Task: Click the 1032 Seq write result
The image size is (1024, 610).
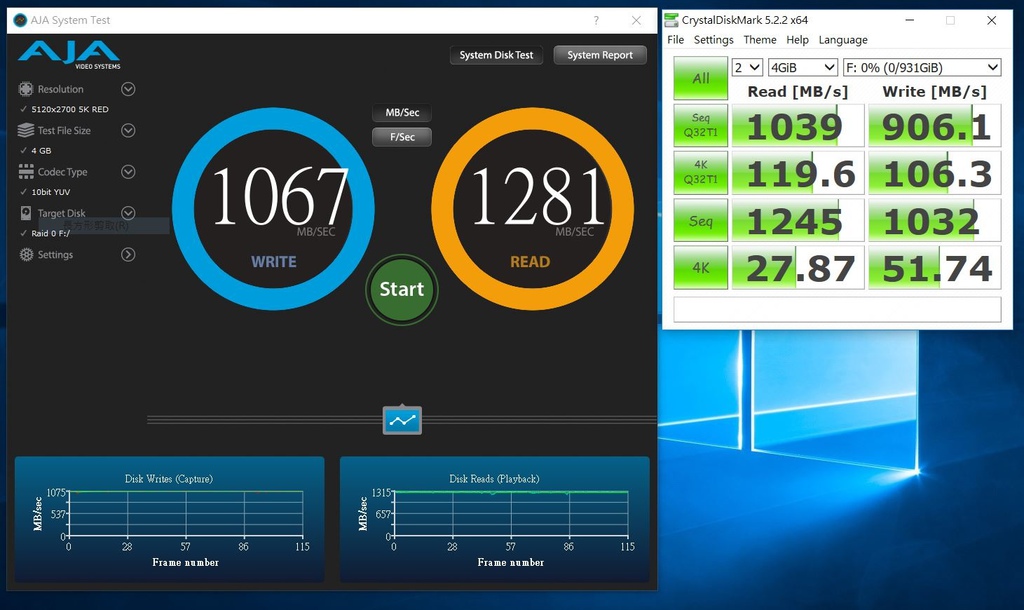Action: [x=935, y=220]
